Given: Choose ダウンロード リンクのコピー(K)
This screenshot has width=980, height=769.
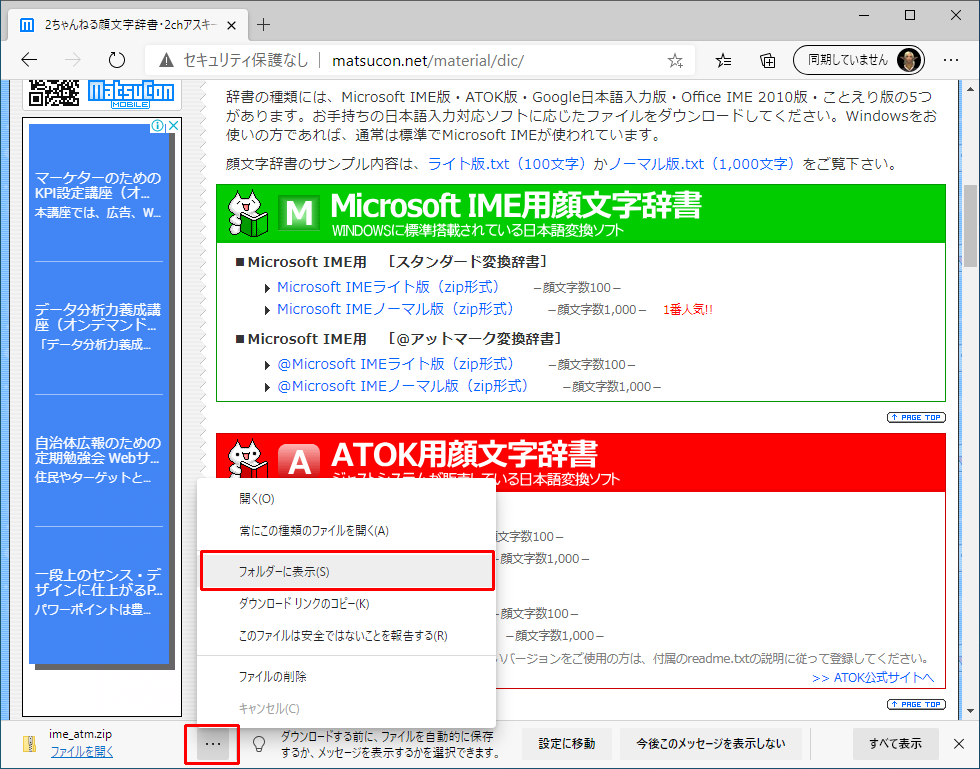Looking at the screenshot, I should 347,604.
